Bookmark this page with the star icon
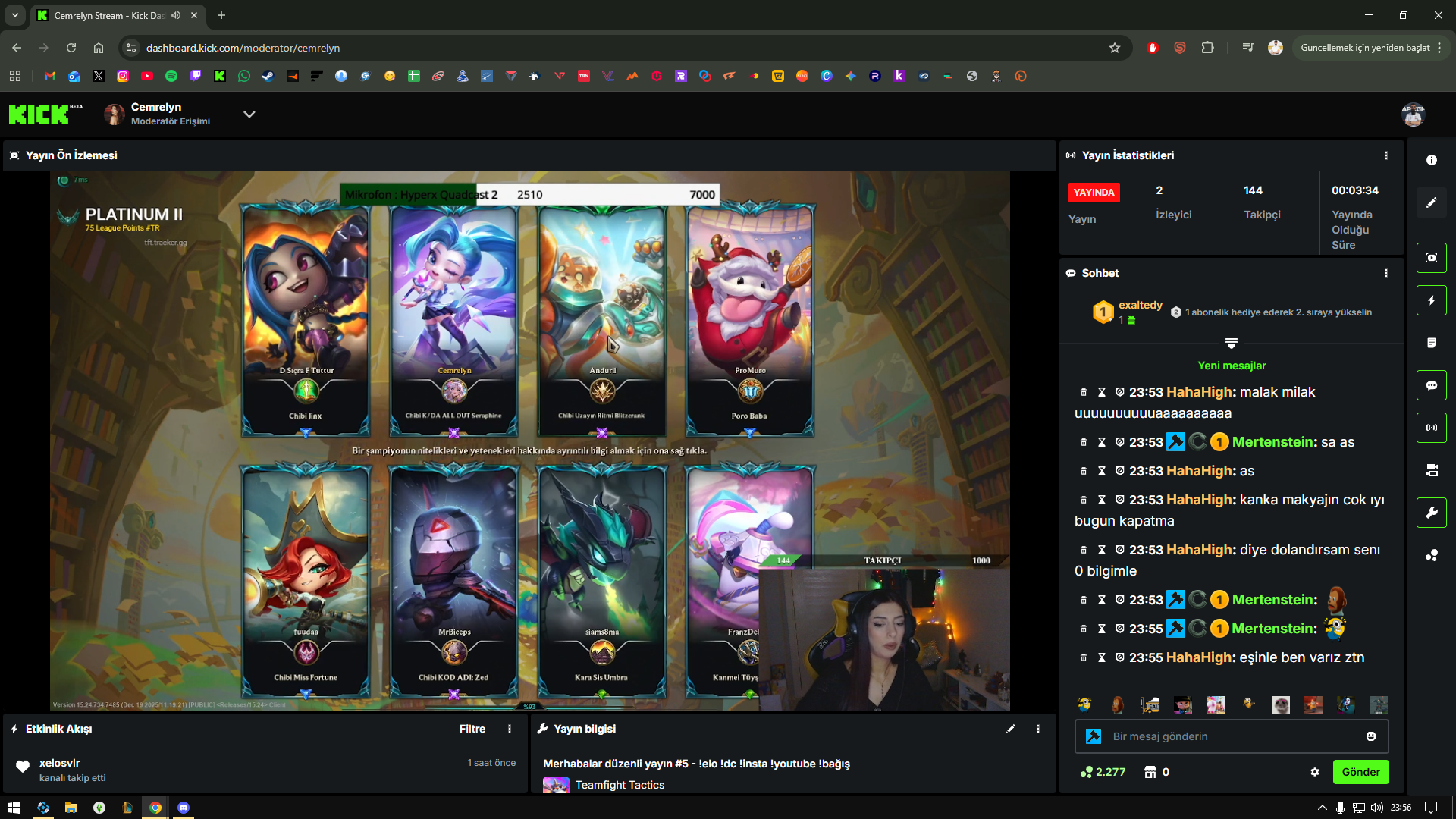Screen dimensions: 1456x819 [x=1115, y=48]
